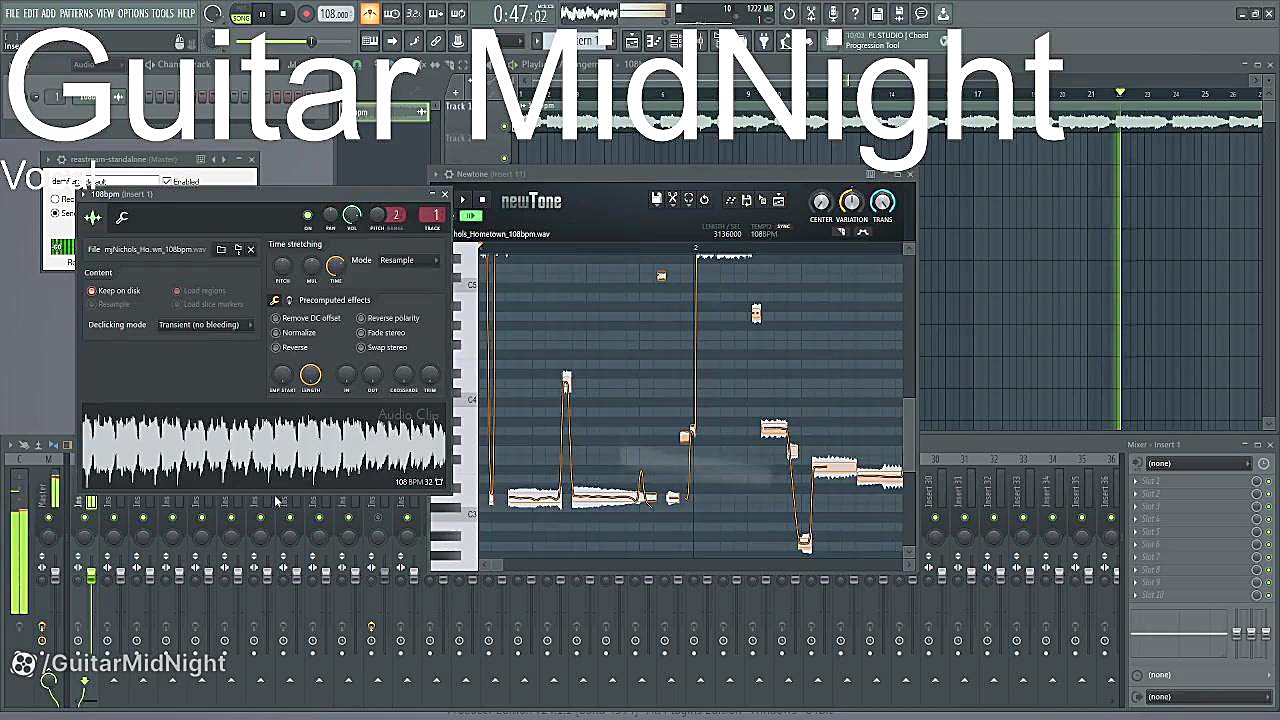This screenshot has height=720, width=1280.
Task: Open the TOOLS menu
Action: (163, 14)
